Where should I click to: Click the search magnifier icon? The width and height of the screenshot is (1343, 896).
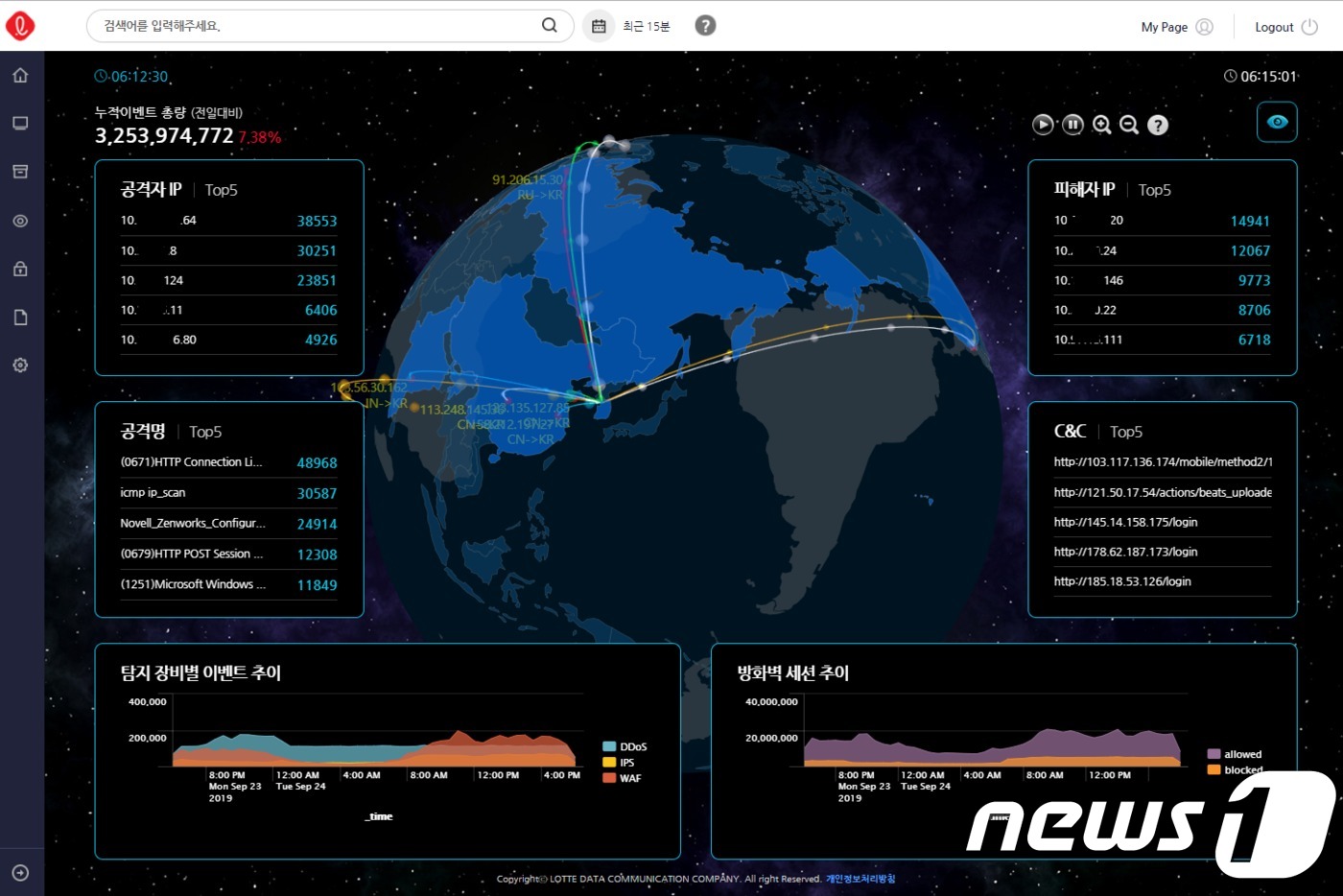(550, 26)
